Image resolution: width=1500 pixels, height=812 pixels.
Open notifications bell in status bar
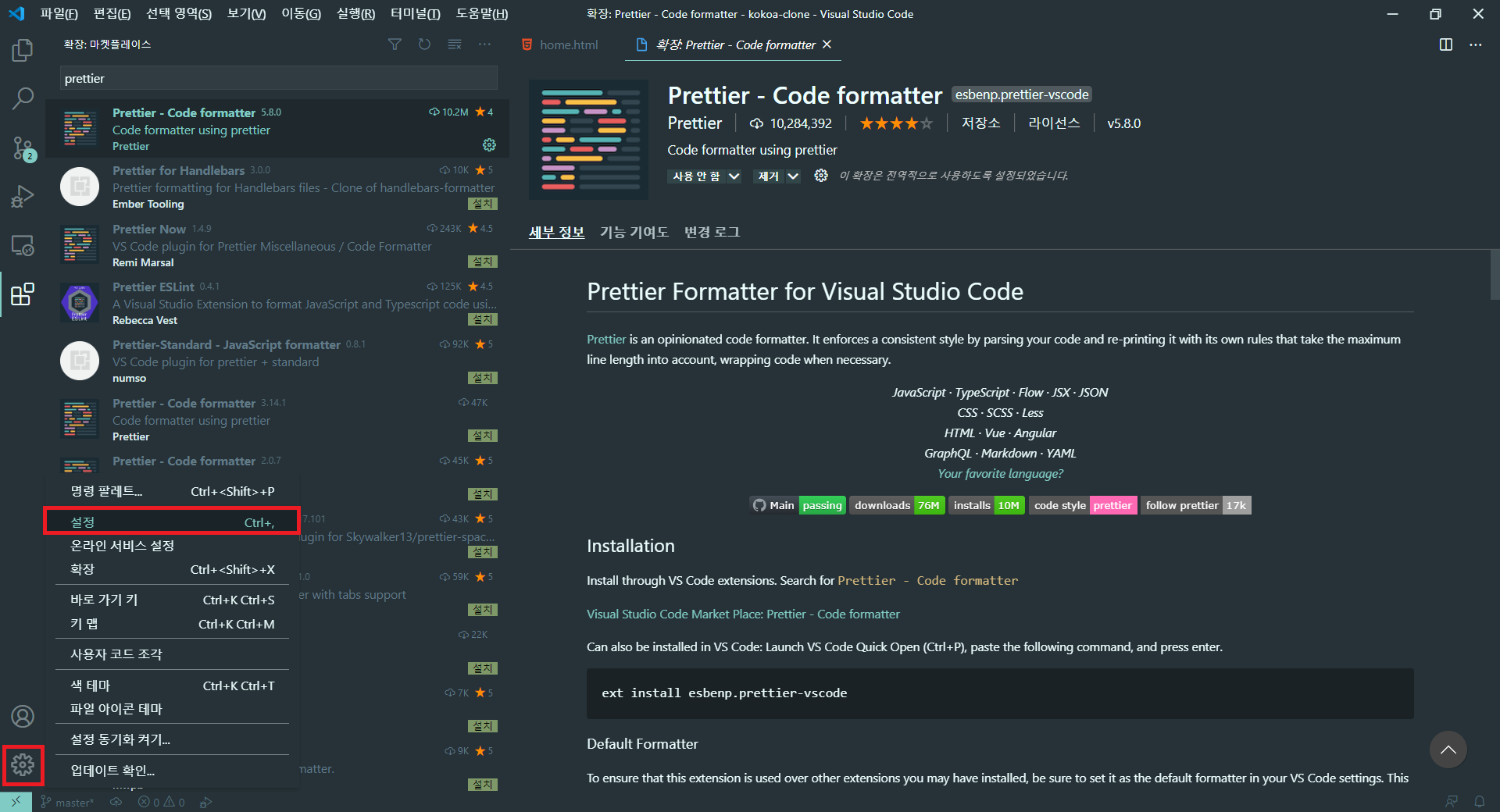pyautogui.click(x=1480, y=802)
